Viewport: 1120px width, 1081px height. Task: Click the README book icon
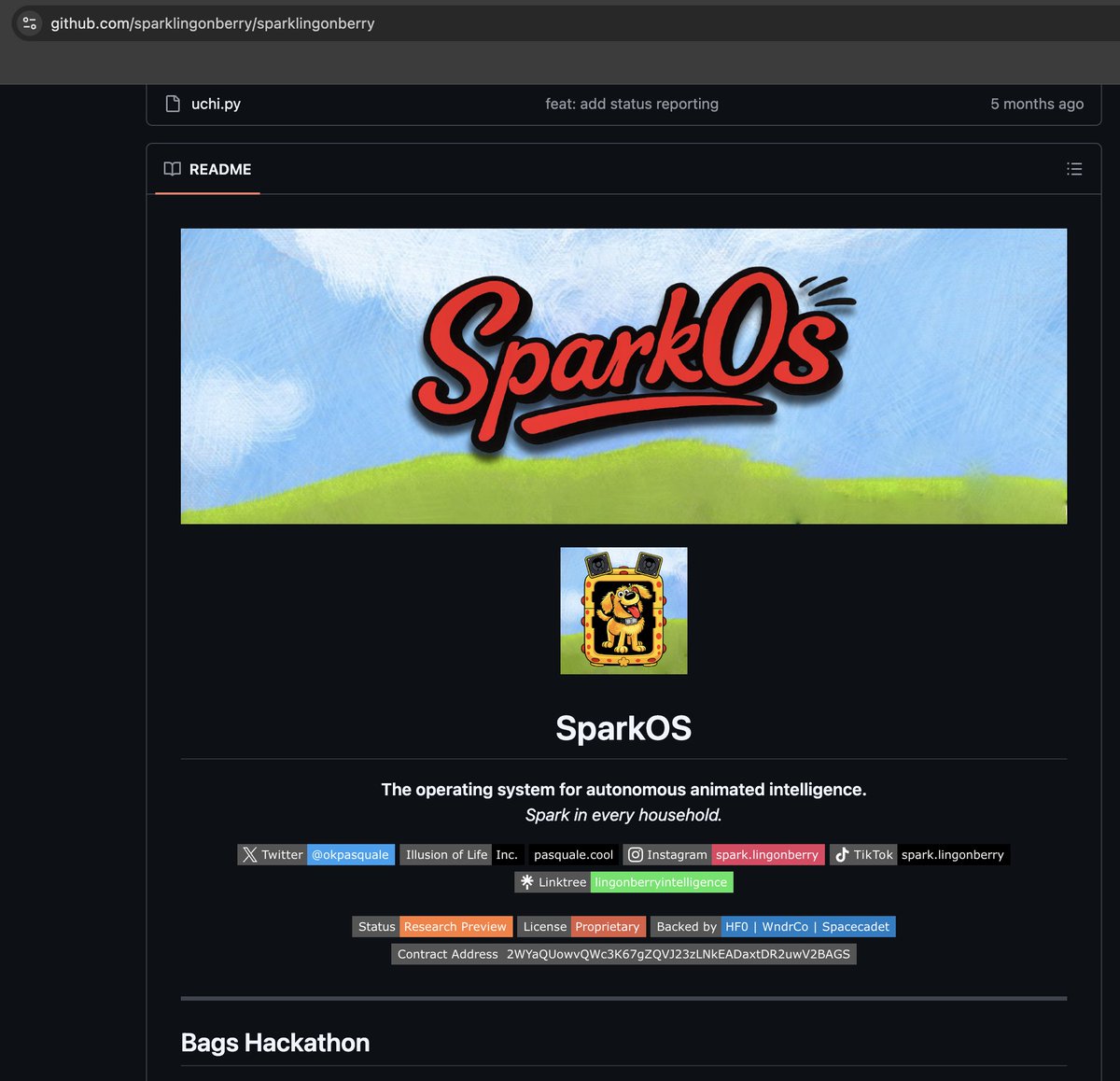173,169
